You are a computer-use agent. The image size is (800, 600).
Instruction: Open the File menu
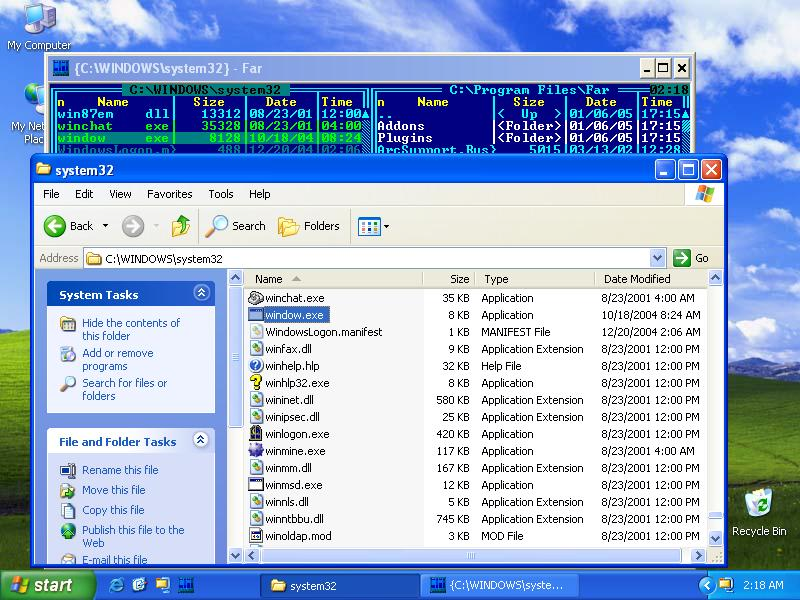point(51,194)
